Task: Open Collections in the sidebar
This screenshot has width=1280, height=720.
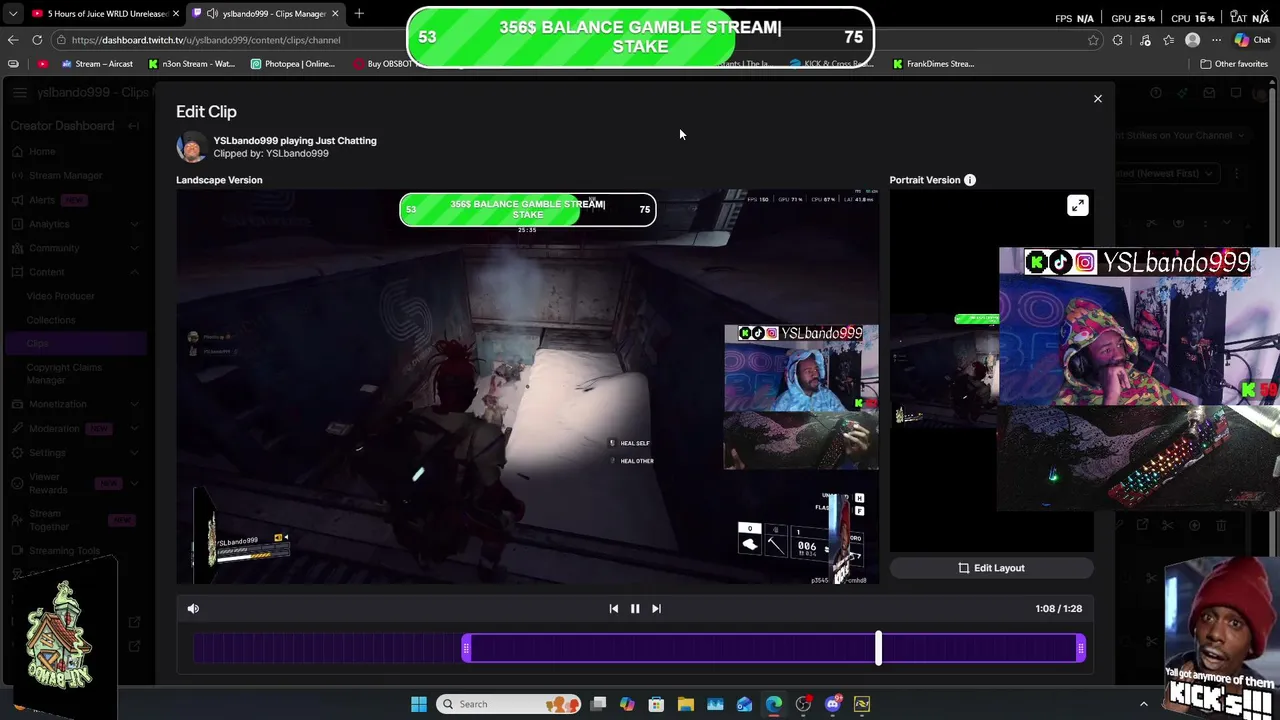Action: [x=51, y=320]
